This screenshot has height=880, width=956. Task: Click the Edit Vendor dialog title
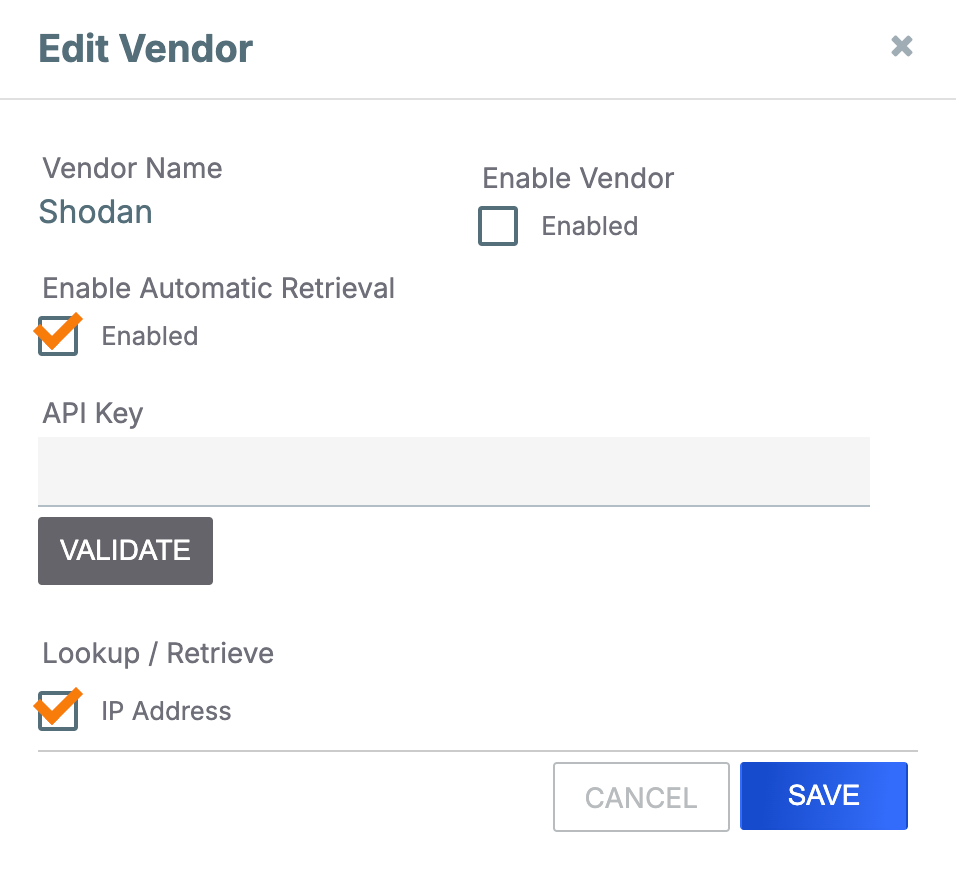(146, 48)
